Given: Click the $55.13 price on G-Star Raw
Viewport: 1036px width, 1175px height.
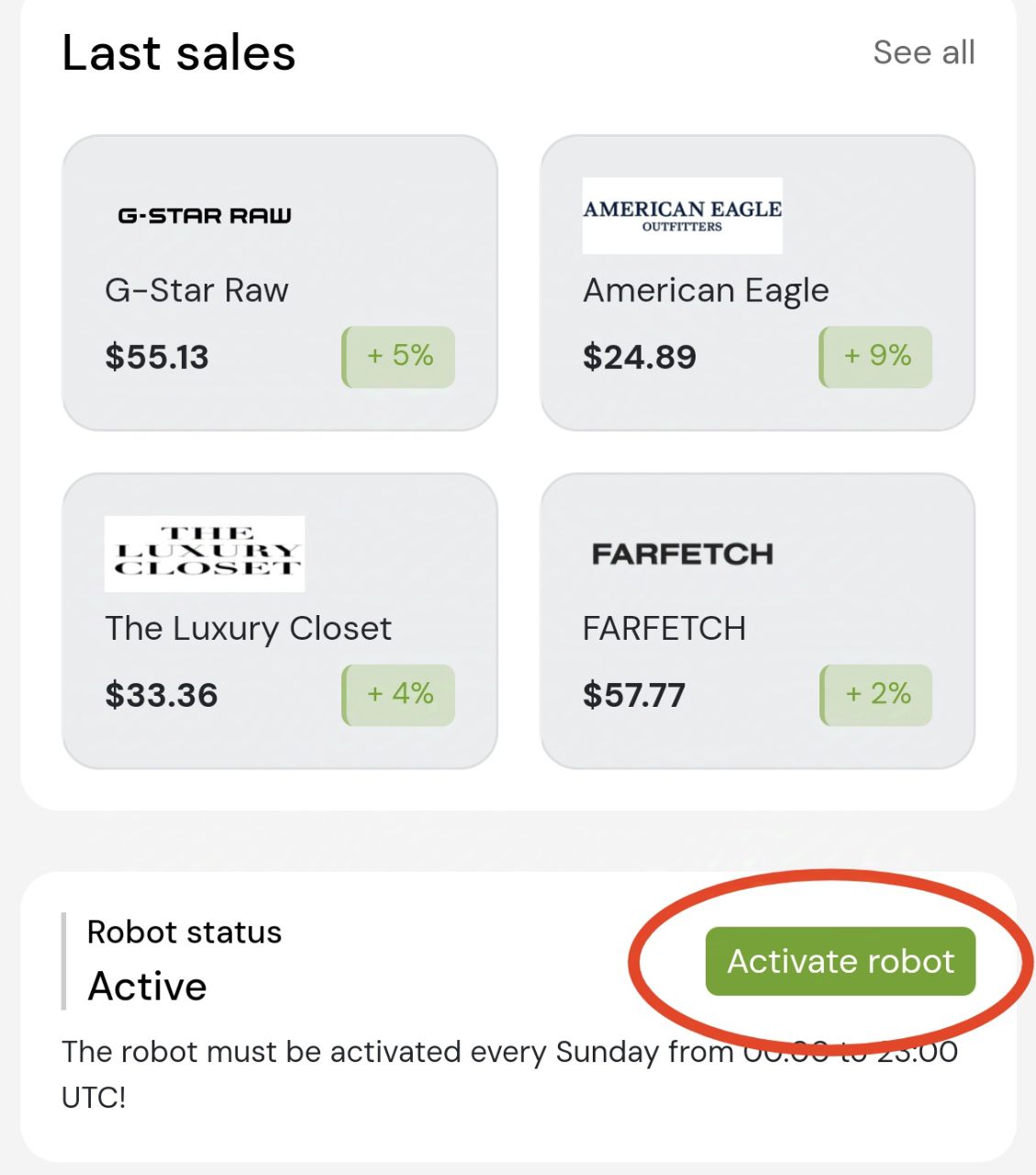Looking at the screenshot, I should tap(157, 357).
